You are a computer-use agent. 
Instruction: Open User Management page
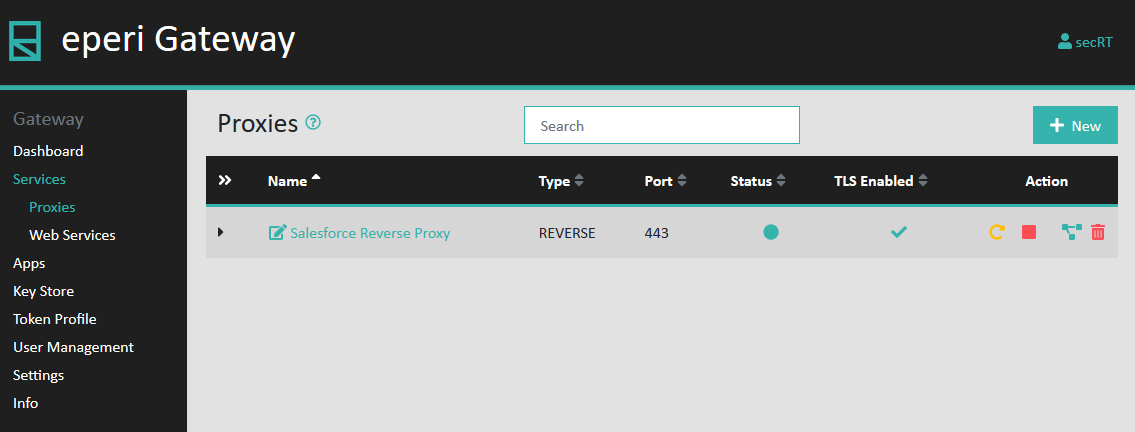73,347
